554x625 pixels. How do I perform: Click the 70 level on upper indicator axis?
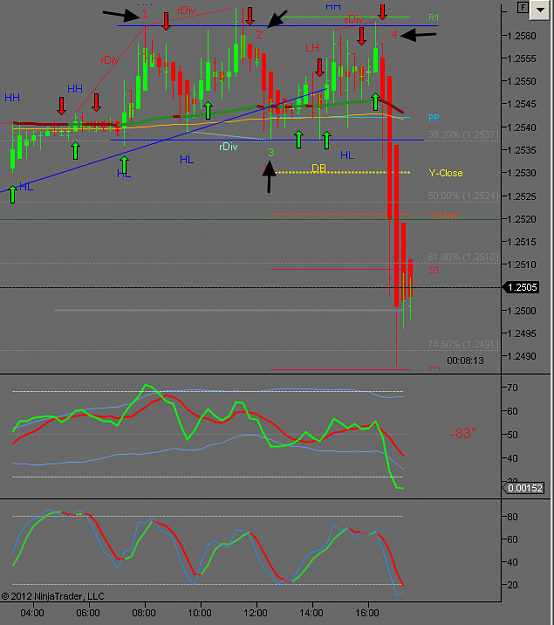(x=513, y=387)
